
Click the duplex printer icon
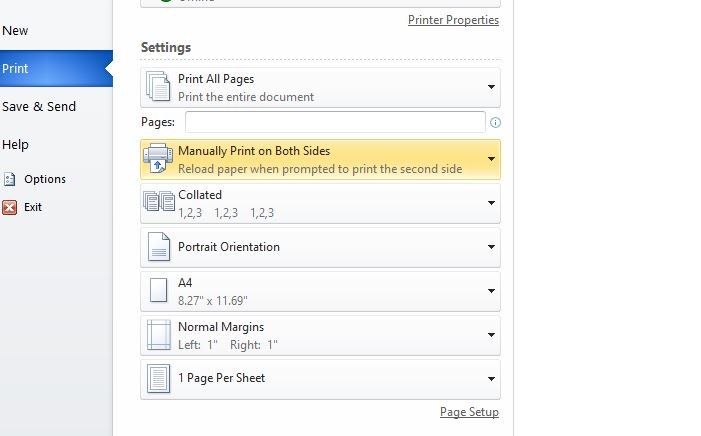pos(159,159)
